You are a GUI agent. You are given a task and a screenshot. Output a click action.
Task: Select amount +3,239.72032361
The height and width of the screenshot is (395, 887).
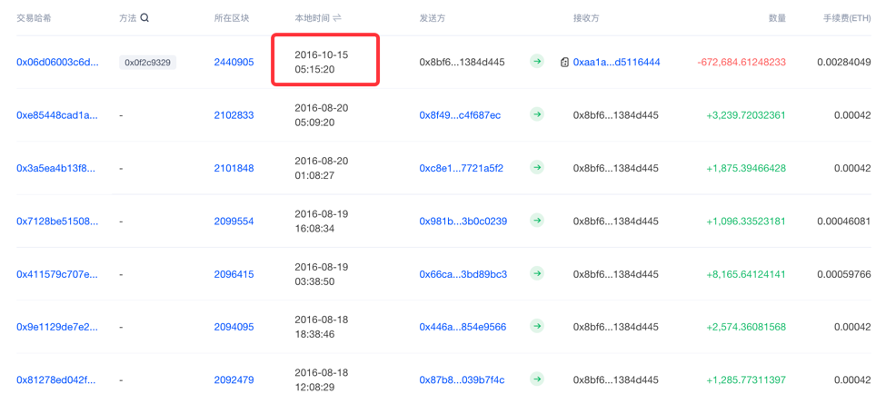(746, 115)
